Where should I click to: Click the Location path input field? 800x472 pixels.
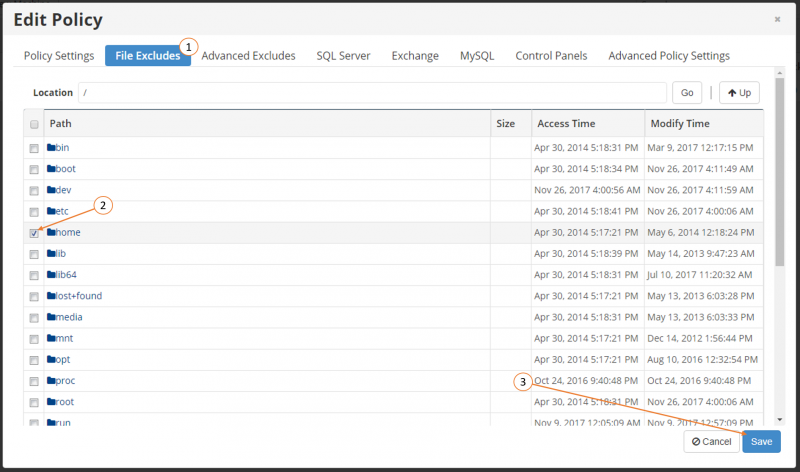point(372,93)
